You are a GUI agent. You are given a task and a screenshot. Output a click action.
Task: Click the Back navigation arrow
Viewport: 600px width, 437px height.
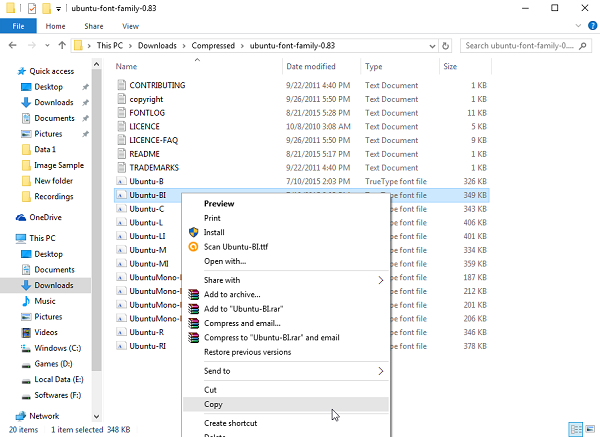click(13, 46)
